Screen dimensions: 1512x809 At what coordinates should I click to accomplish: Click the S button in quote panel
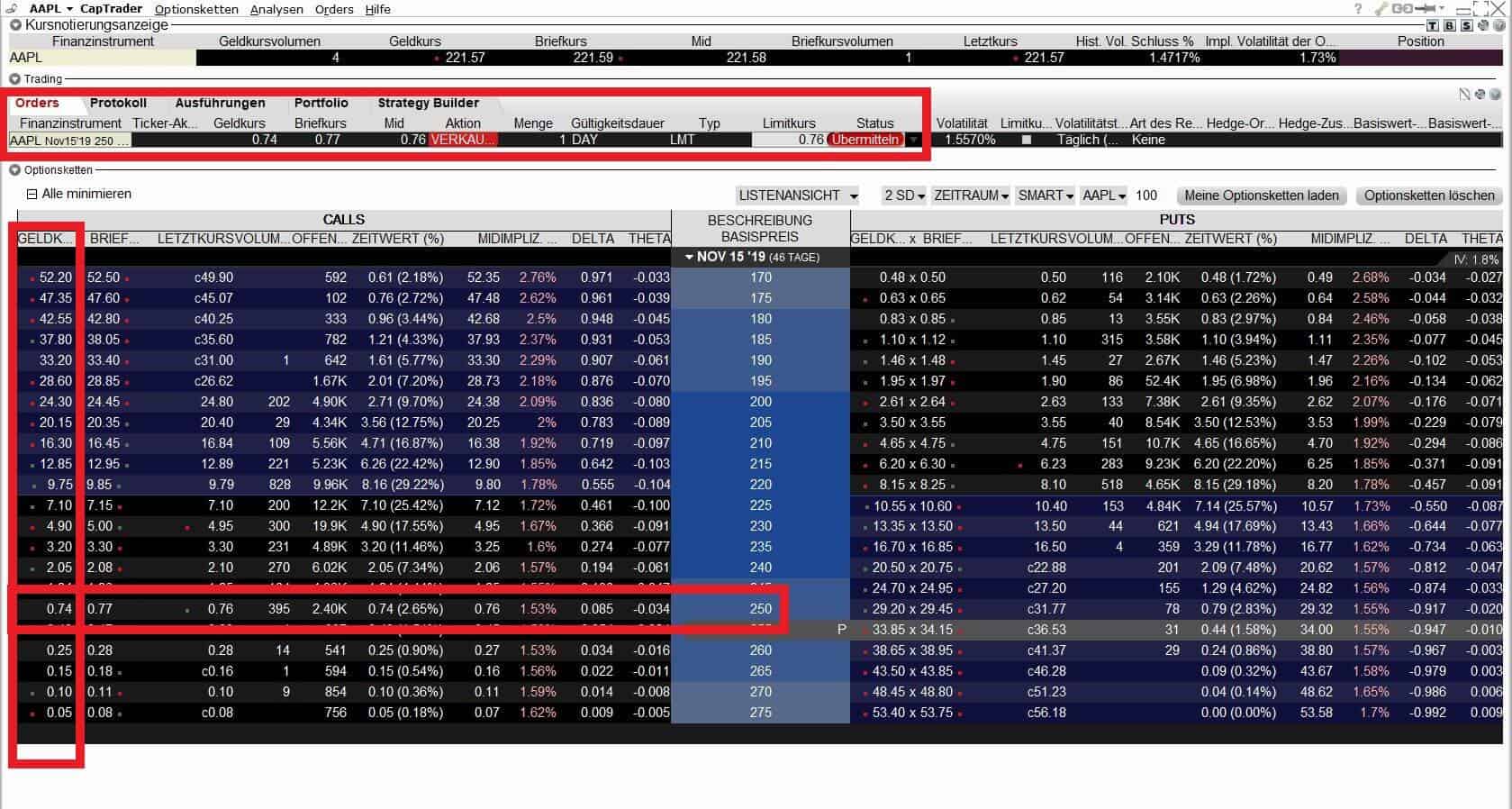[x=1466, y=25]
